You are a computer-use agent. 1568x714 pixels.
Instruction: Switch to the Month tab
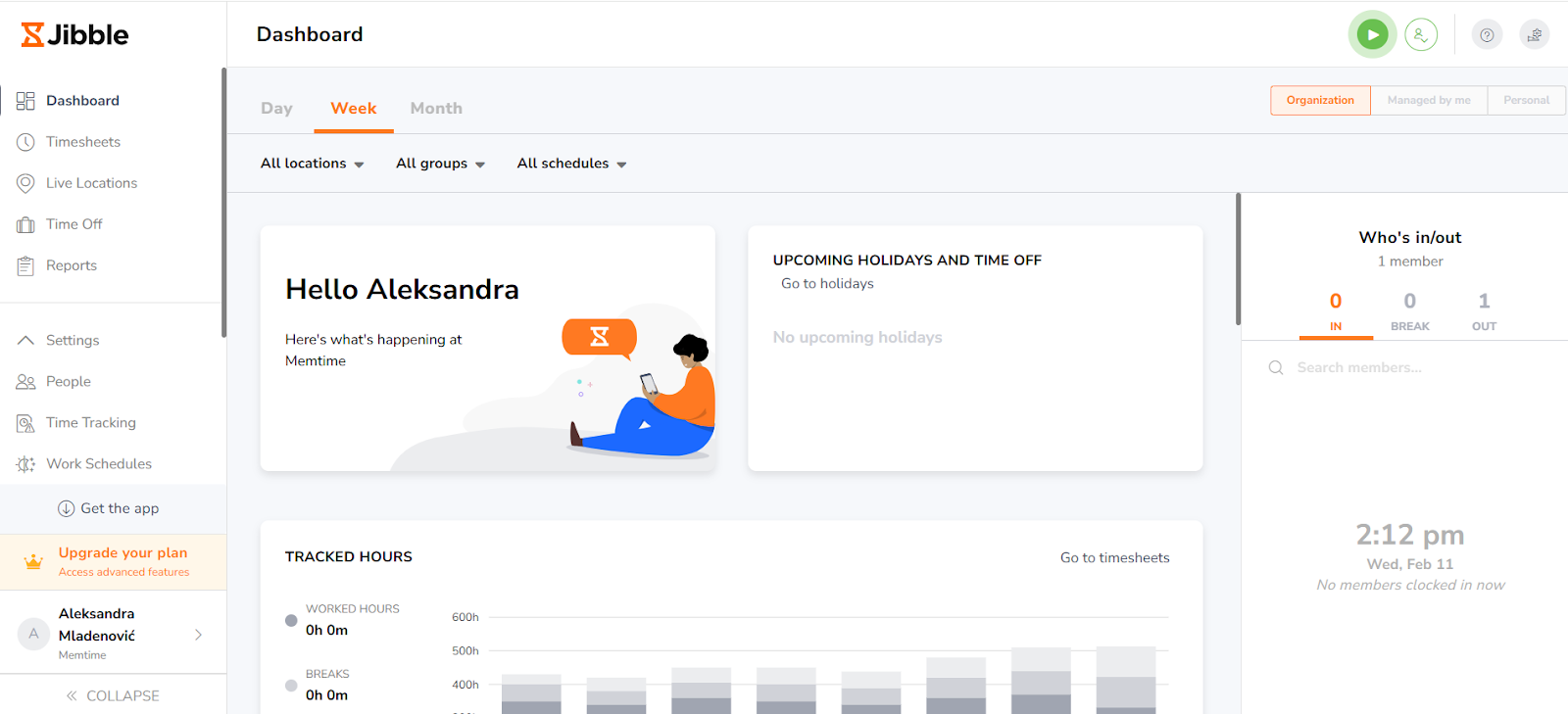coord(436,108)
